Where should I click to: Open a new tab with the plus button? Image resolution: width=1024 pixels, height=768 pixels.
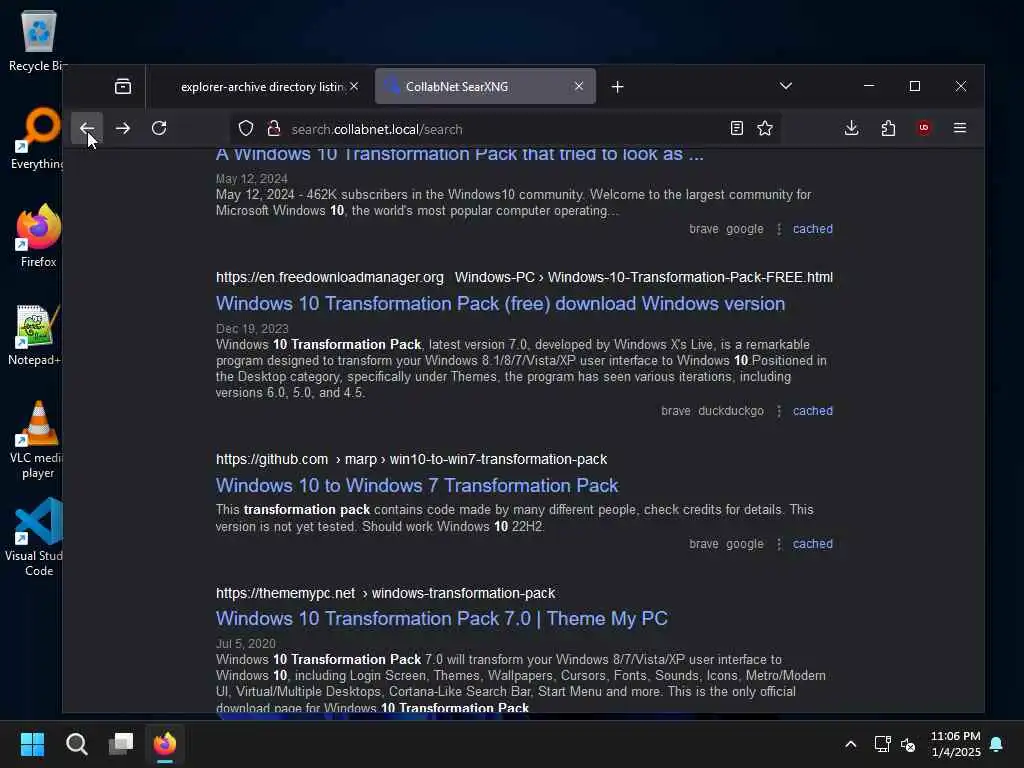pos(618,86)
